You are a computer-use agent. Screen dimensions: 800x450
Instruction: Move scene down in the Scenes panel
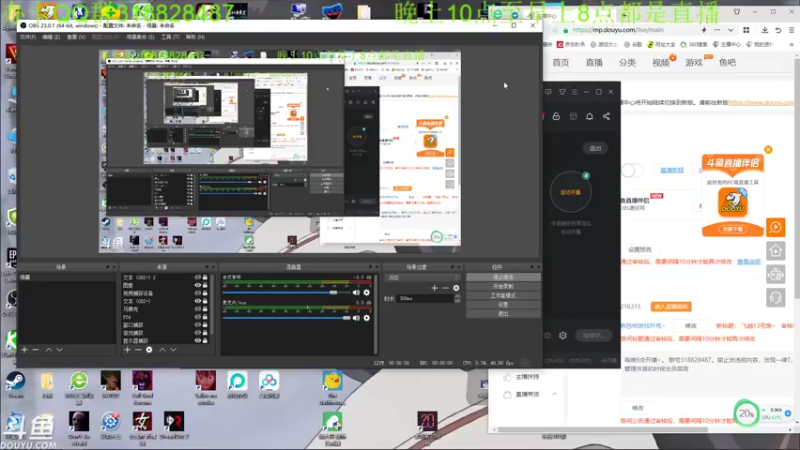click(x=59, y=349)
